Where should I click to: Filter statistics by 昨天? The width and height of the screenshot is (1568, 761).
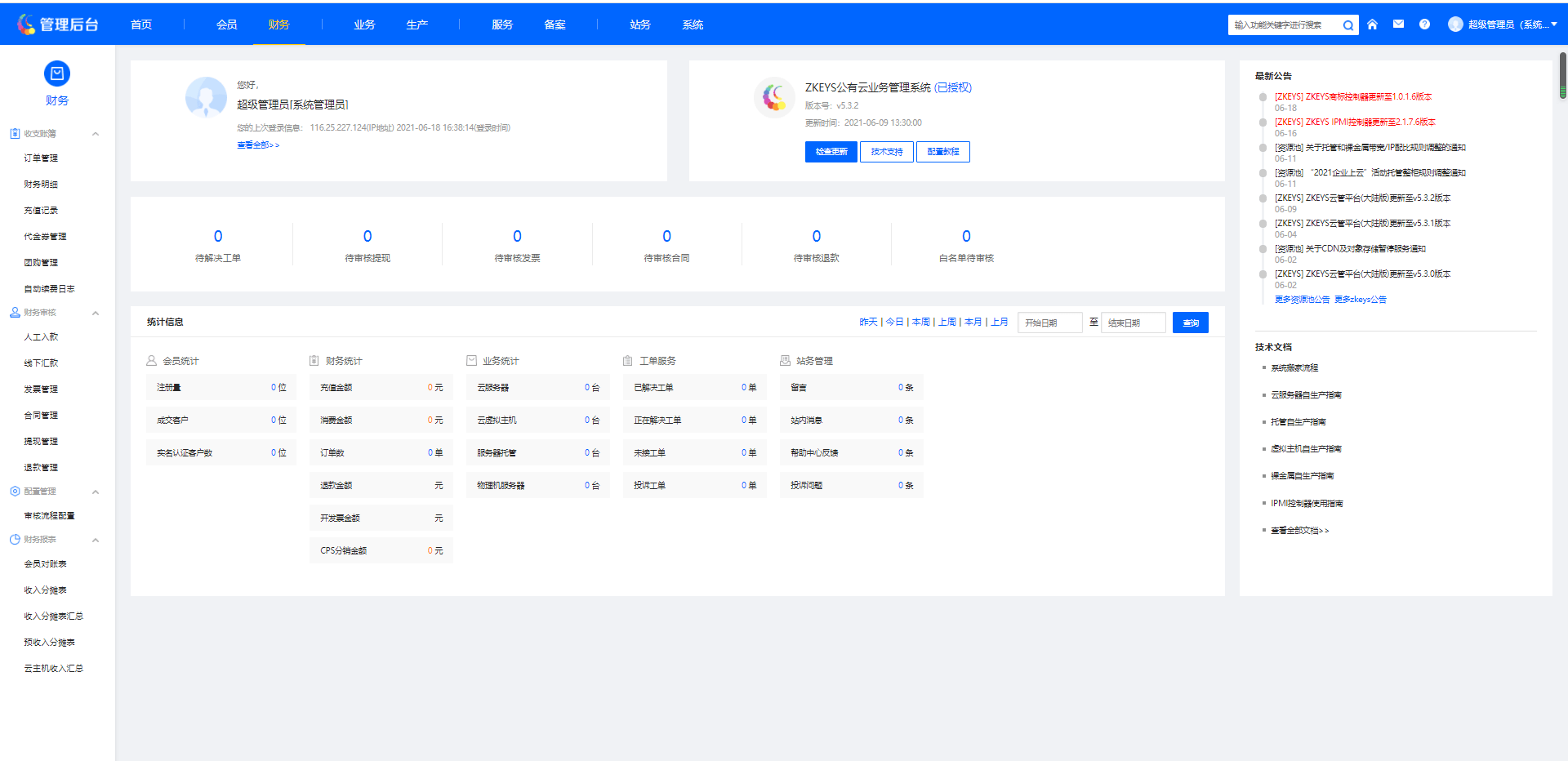click(x=868, y=323)
